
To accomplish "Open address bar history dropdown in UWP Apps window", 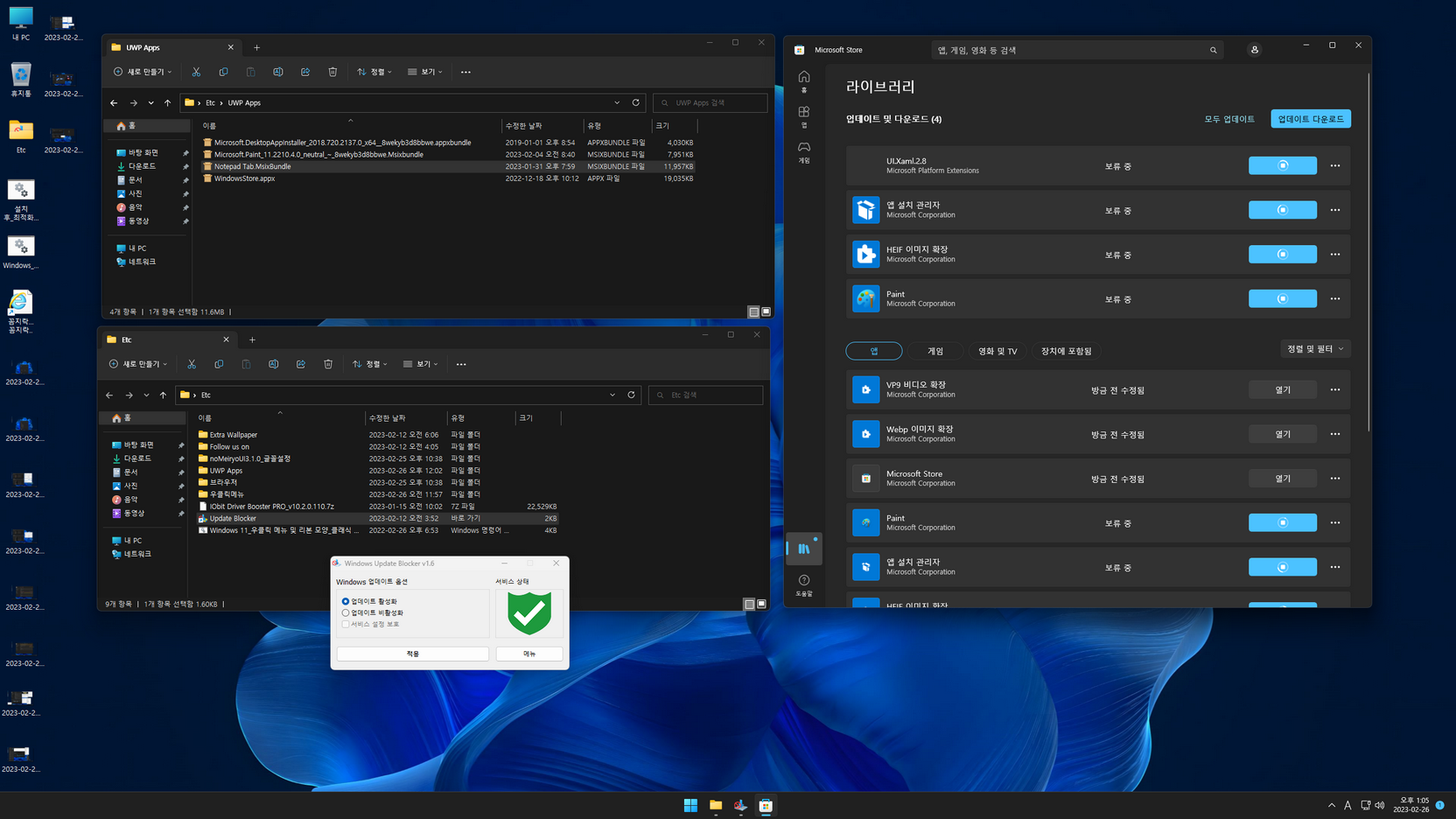I will point(617,102).
